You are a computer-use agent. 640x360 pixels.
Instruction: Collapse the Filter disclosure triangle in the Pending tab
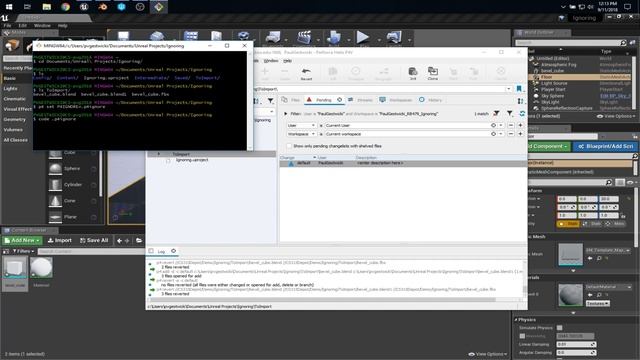coord(286,114)
